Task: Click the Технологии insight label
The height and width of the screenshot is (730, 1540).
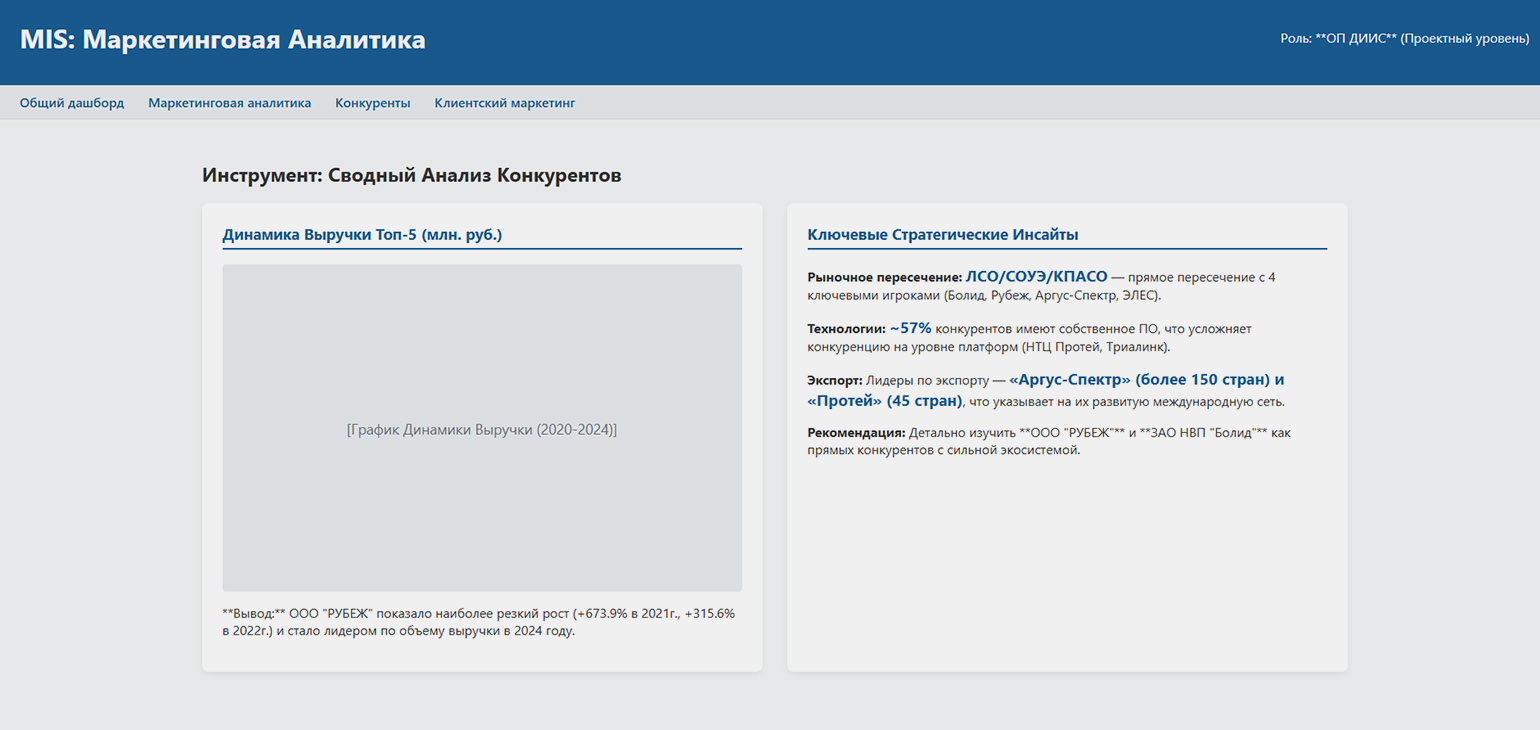Action: pyautogui.click(x=846, y=329)
